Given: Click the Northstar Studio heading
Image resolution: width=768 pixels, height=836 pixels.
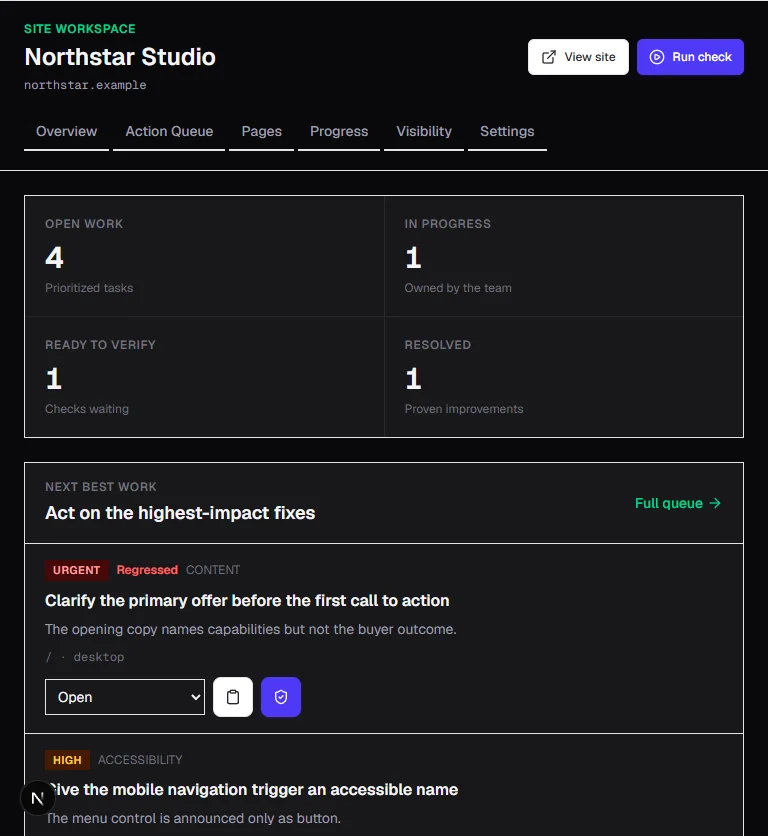Looking at the screenshot, I should (x=120, y=57).
